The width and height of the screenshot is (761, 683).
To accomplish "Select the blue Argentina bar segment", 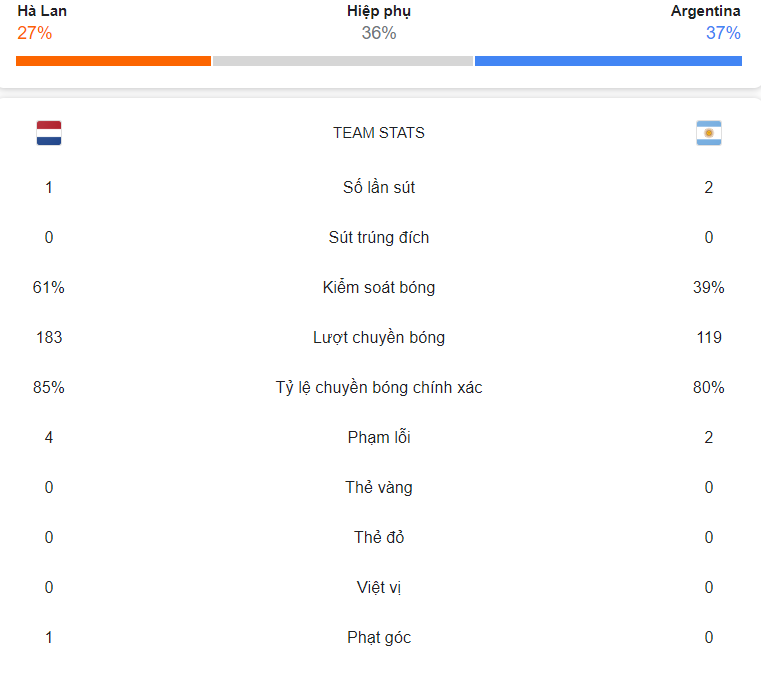I will [x=608, y=61].
